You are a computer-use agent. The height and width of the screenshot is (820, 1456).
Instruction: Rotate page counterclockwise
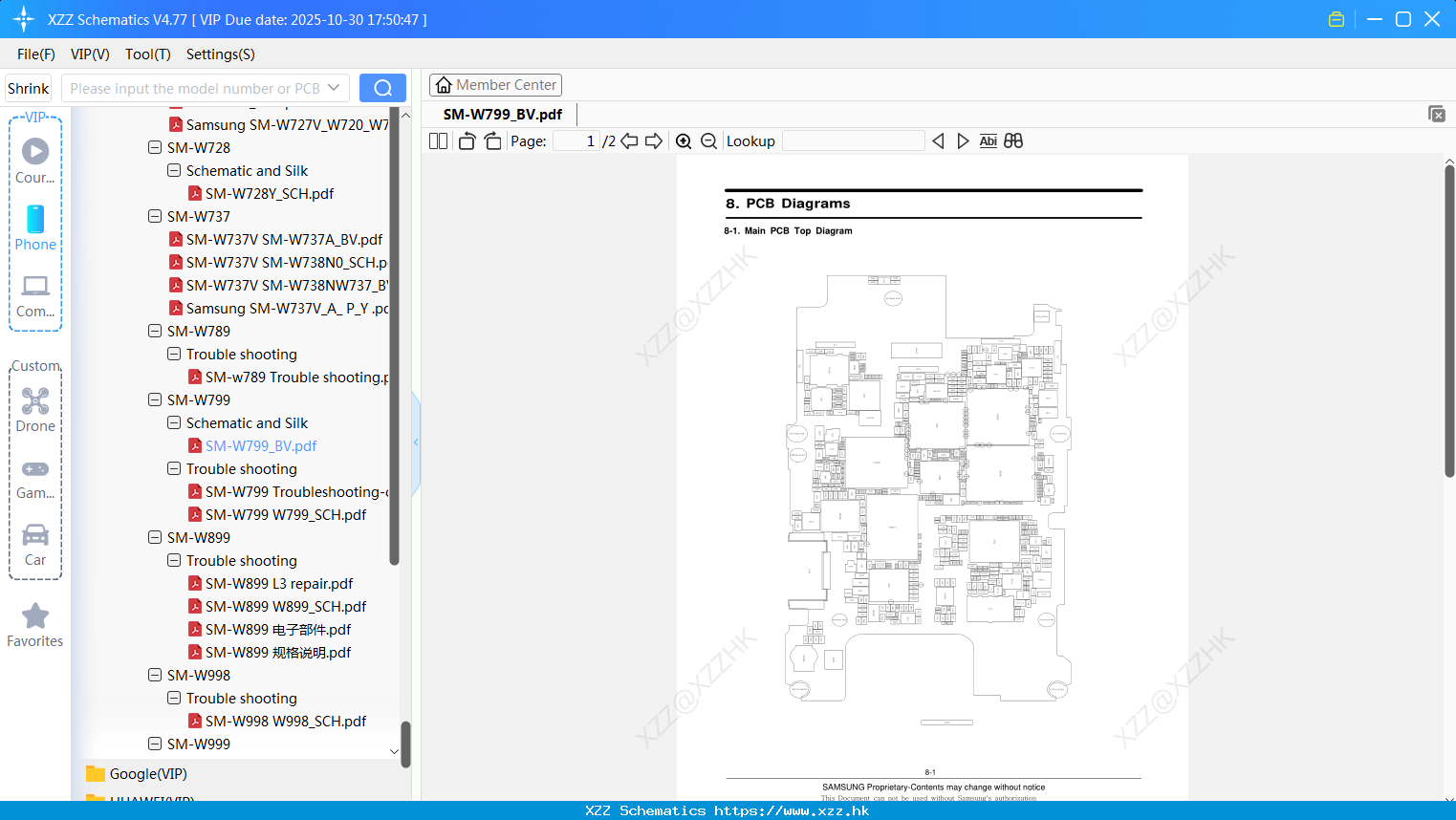pyautogui.click(x=467, y=140)
